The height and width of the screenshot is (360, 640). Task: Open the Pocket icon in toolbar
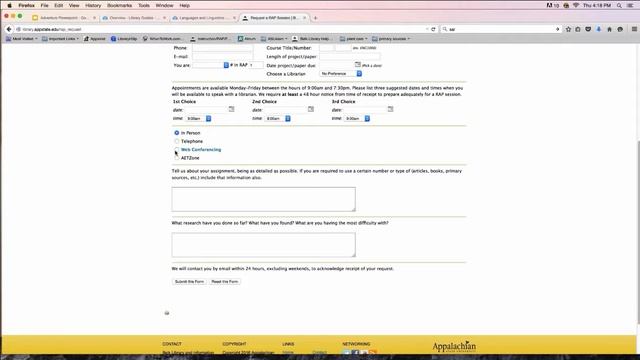(588, 29)
